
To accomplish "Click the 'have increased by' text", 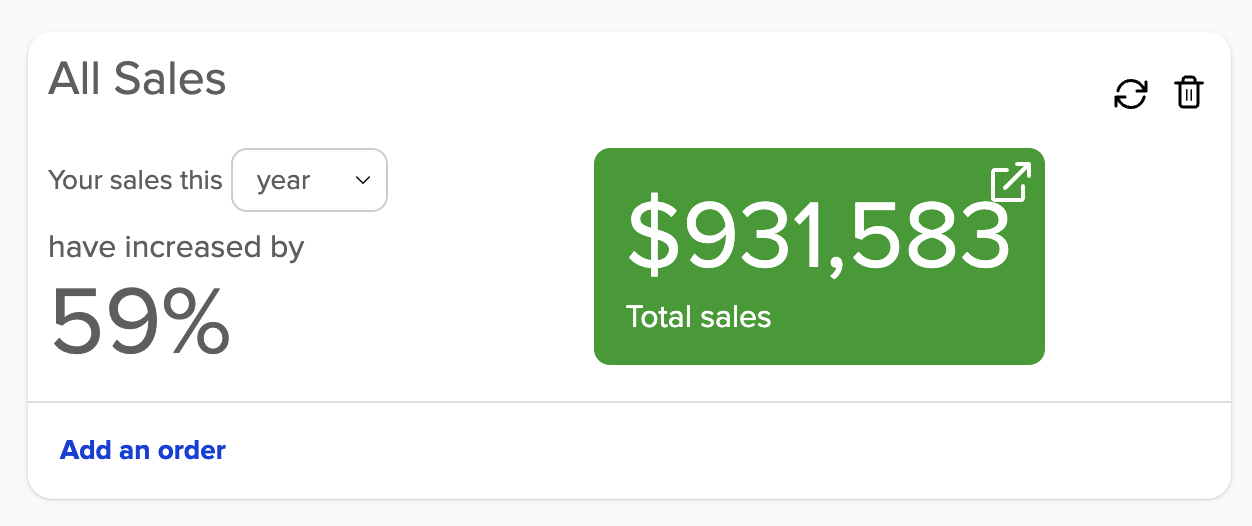I will coord(176,246).
